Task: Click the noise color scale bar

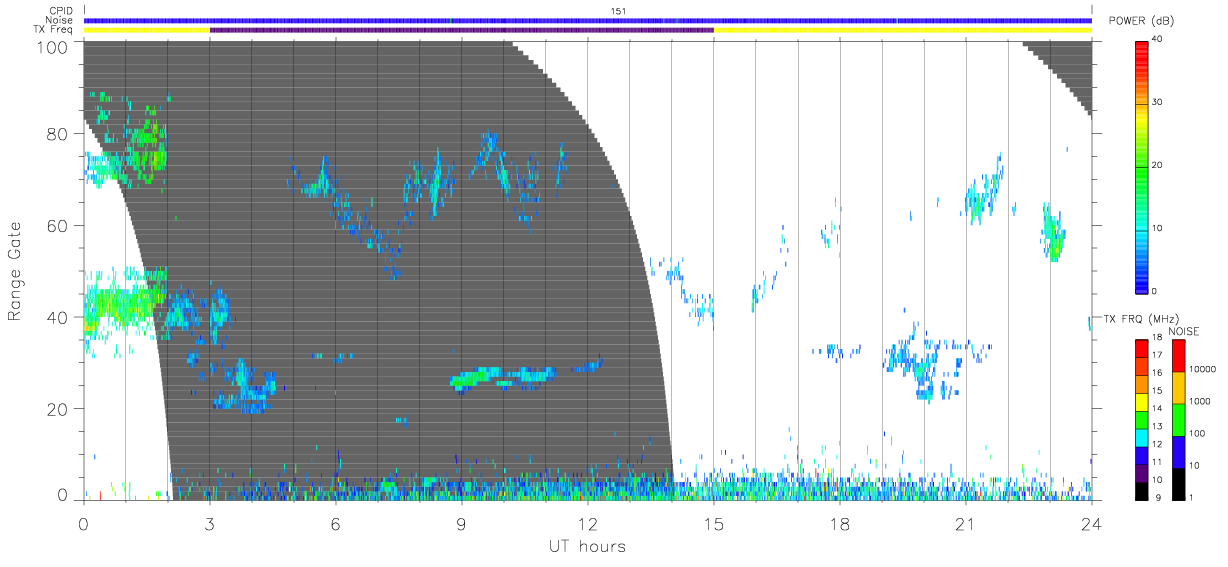Action: point(1179,419)
